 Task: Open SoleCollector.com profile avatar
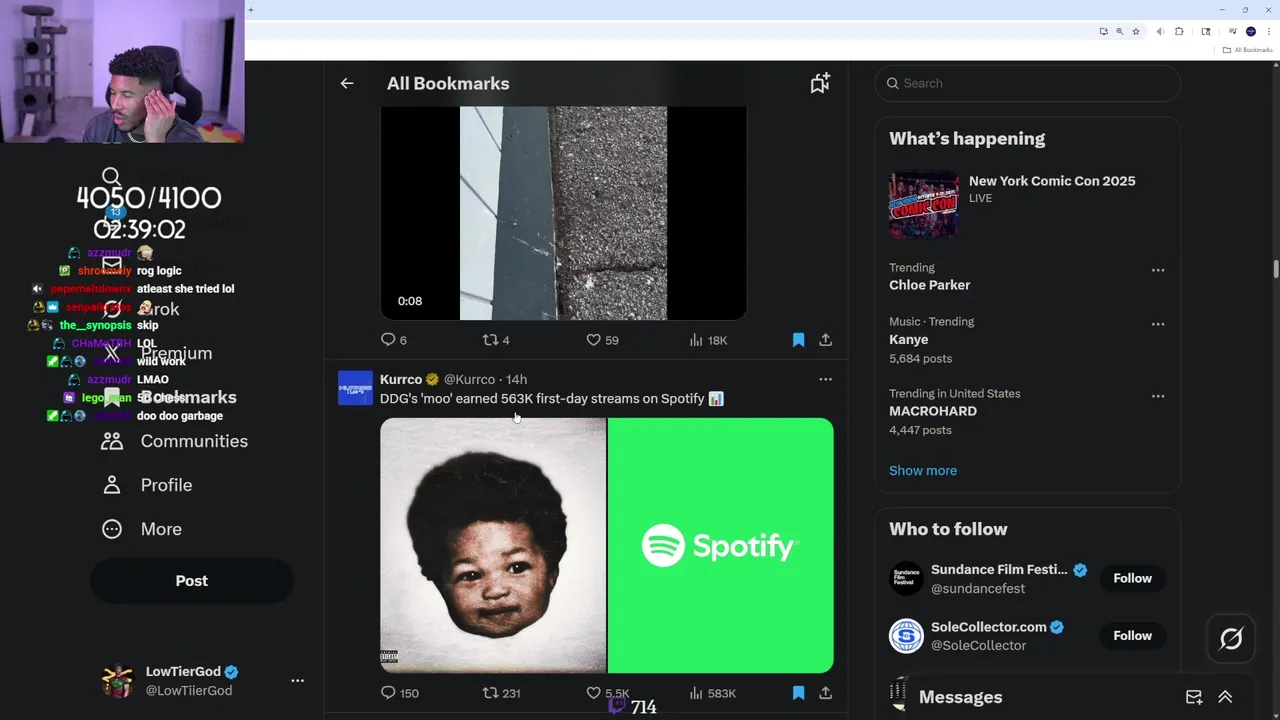[x=906, y=636]
